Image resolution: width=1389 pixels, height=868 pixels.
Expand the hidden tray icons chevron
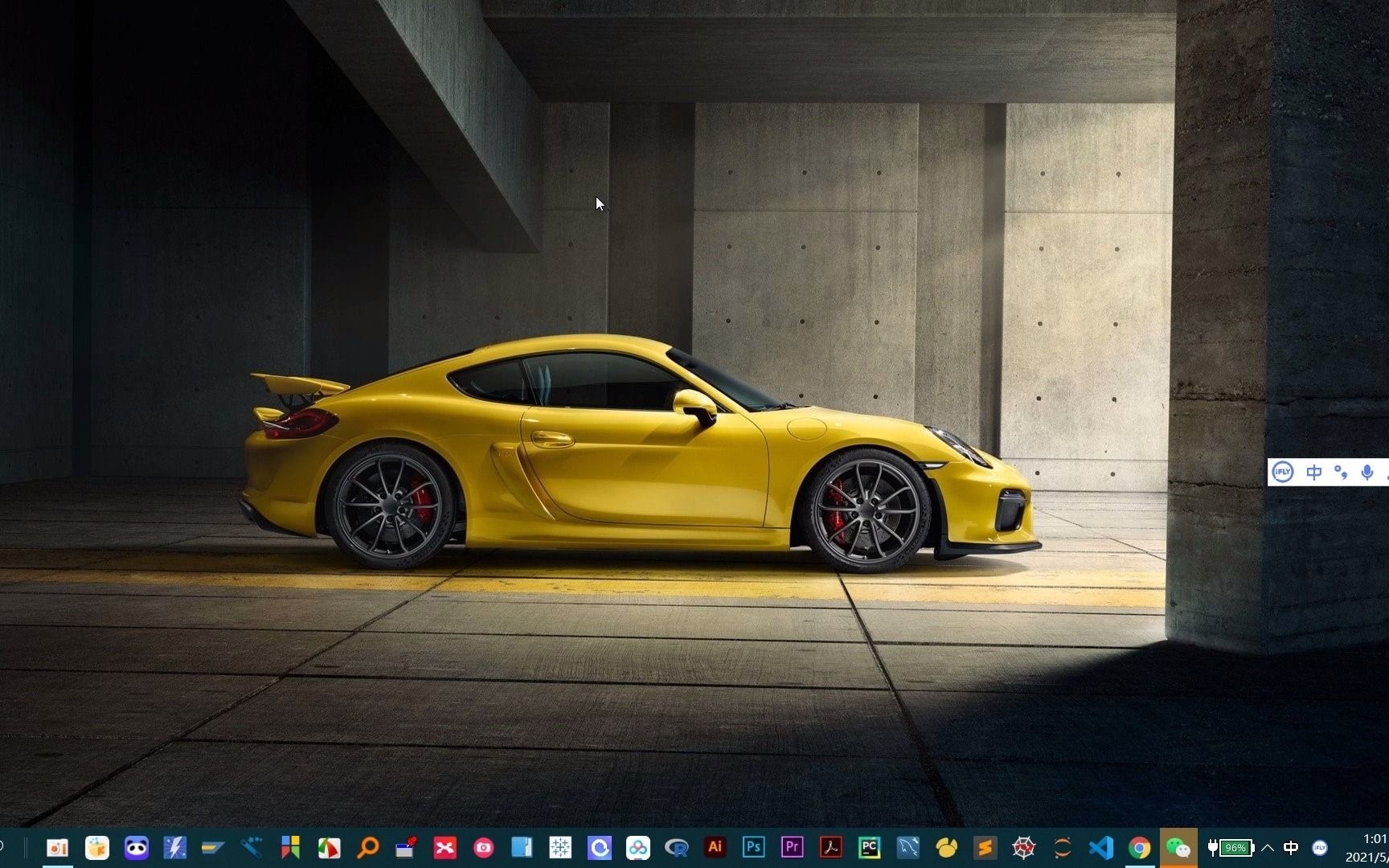pyautogui.click(x=1268, y=848)
